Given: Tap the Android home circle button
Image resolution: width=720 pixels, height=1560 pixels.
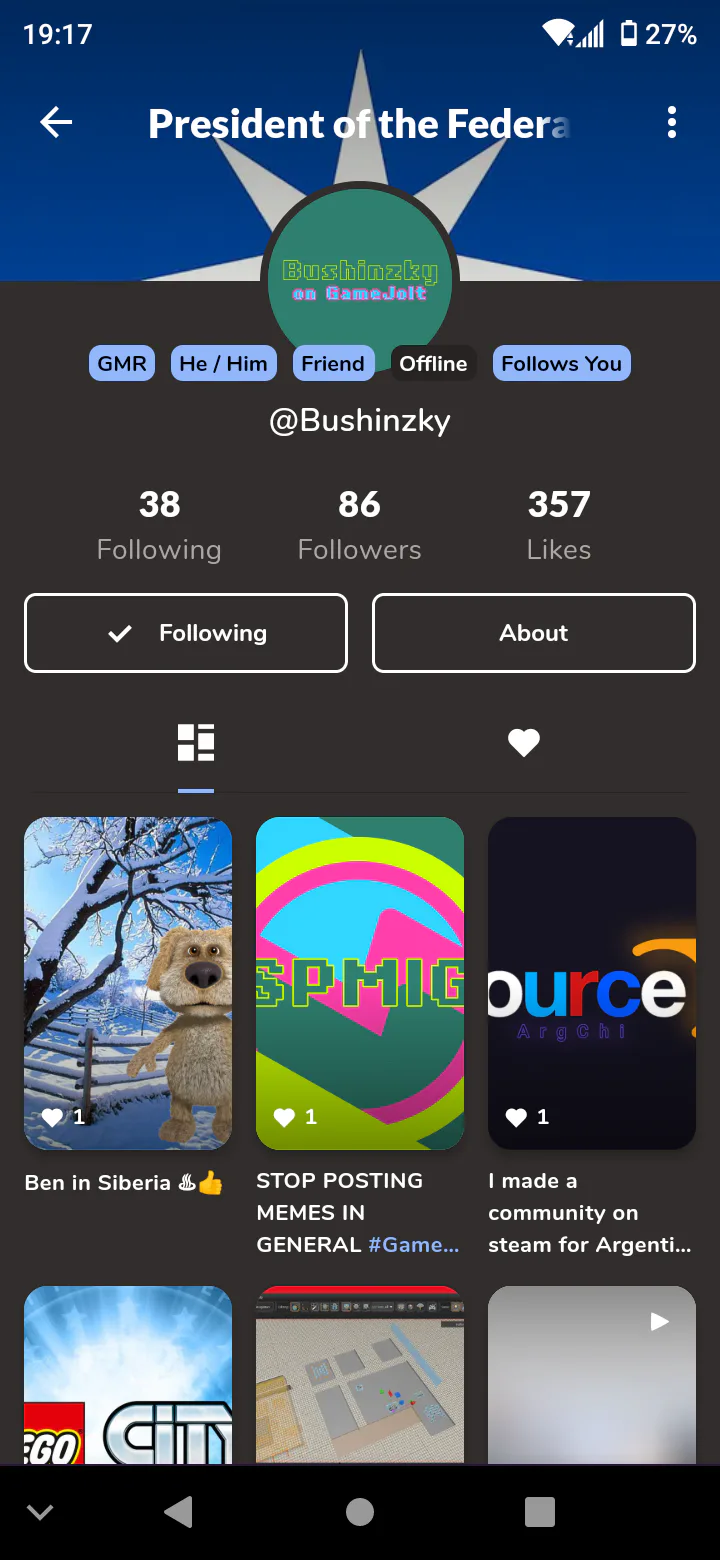Looking at the screenshot, I should [360, 1512].
